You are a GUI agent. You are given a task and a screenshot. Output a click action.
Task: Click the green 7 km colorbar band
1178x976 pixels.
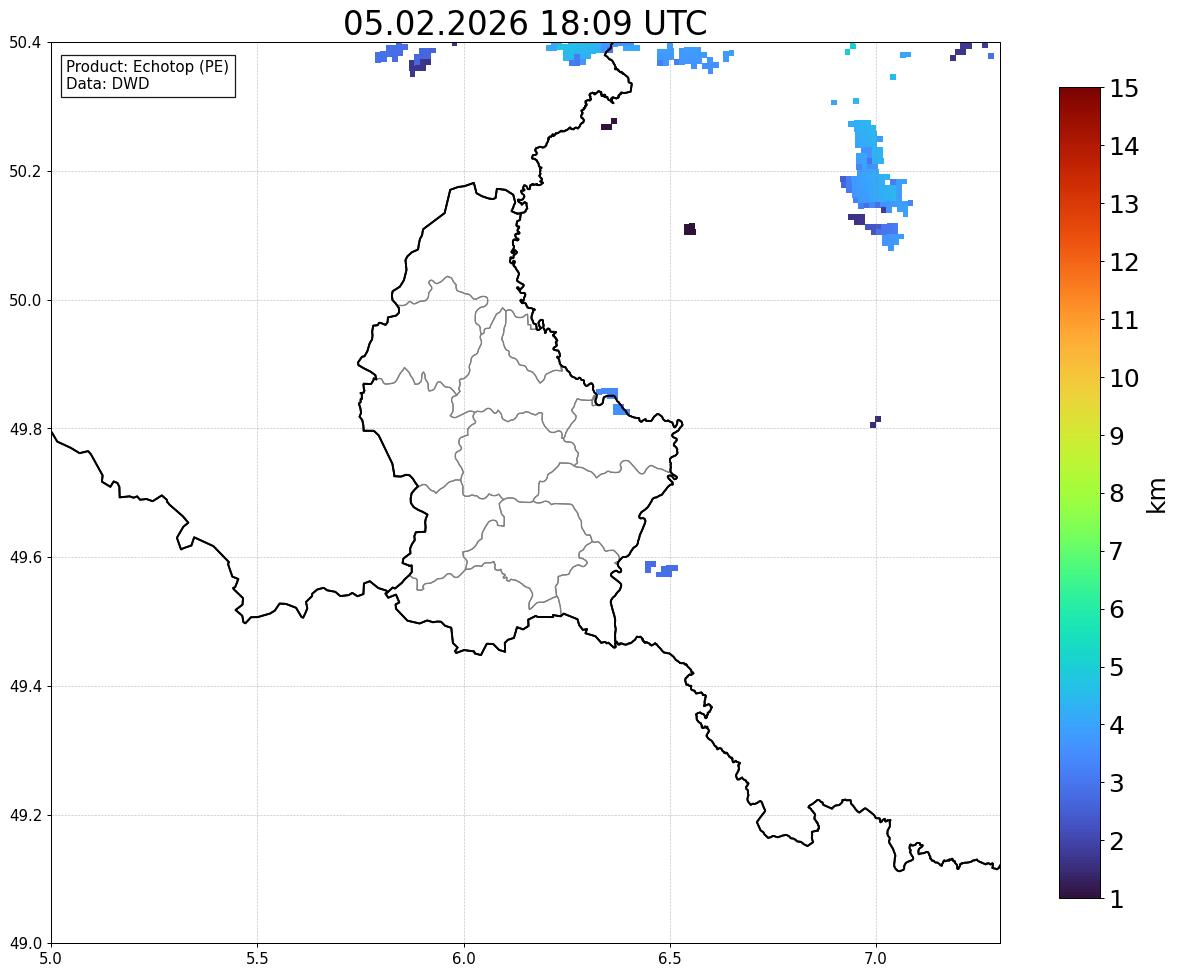[1080, 551]
